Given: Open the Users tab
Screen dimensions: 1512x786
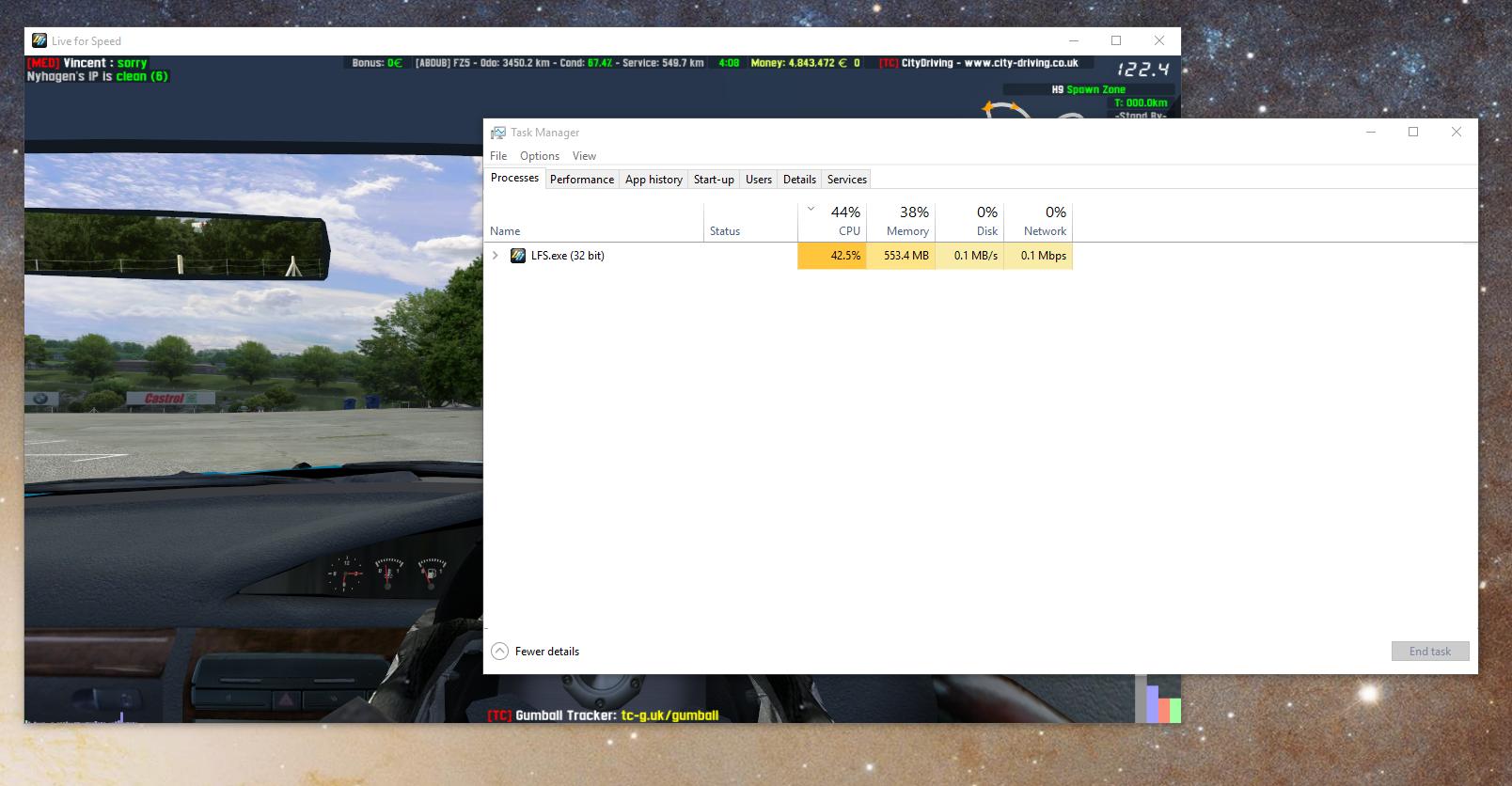Looking at the screenshot, I should (x=759, y=180).
